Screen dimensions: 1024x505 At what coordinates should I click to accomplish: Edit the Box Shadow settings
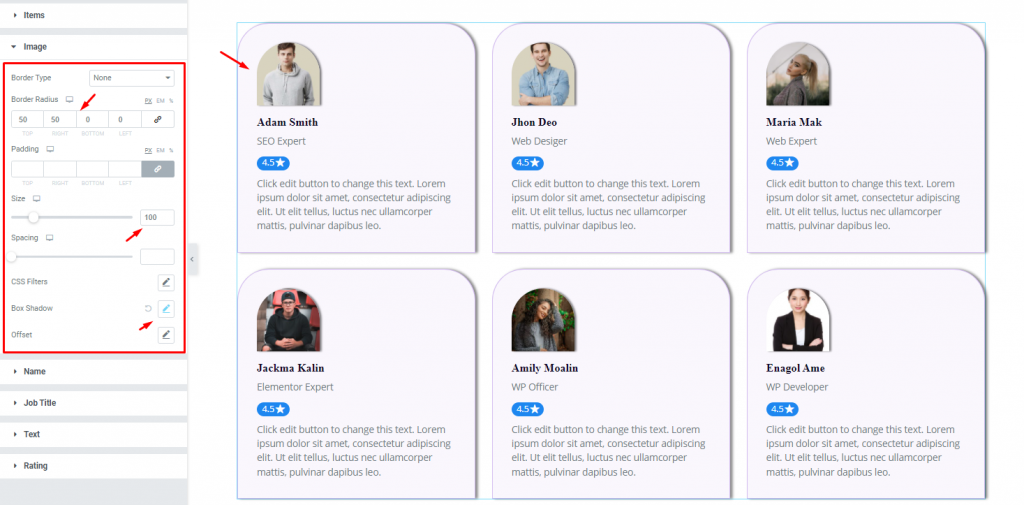tap(166, 308)
